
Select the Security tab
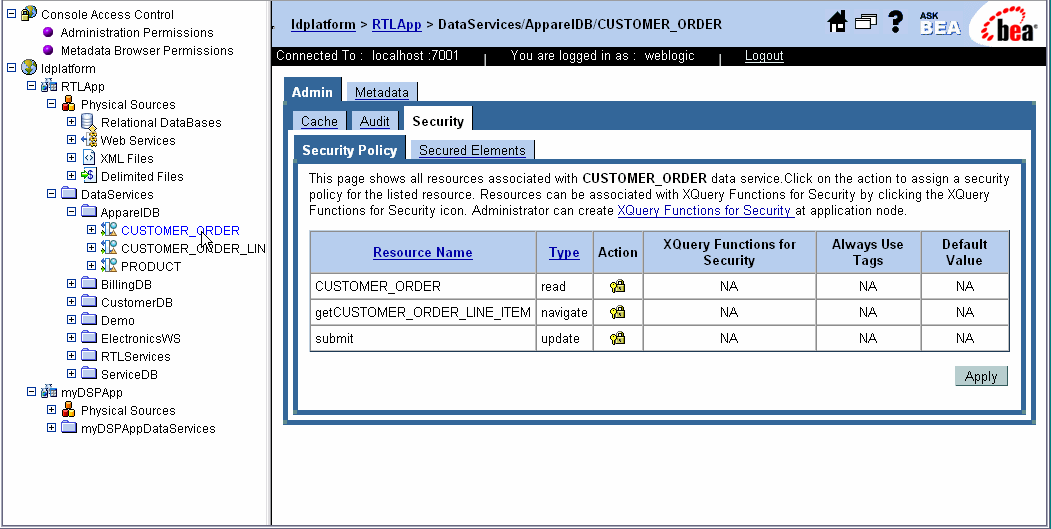point(438,121)
